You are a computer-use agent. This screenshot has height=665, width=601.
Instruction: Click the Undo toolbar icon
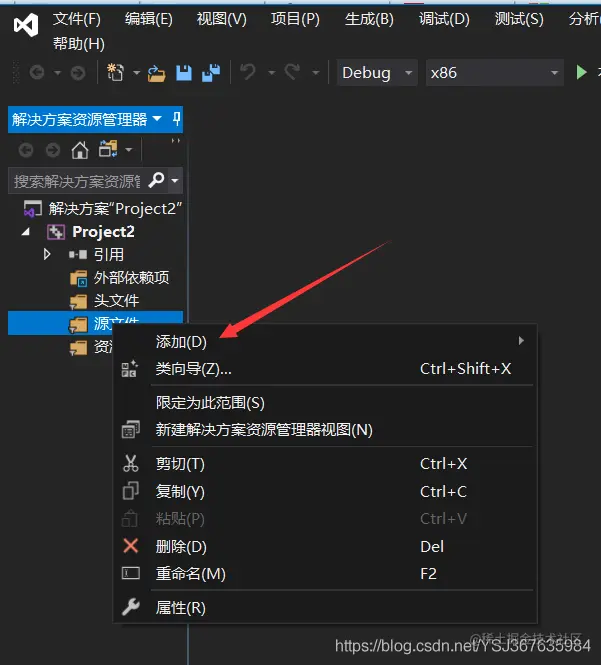pos(248,72)
